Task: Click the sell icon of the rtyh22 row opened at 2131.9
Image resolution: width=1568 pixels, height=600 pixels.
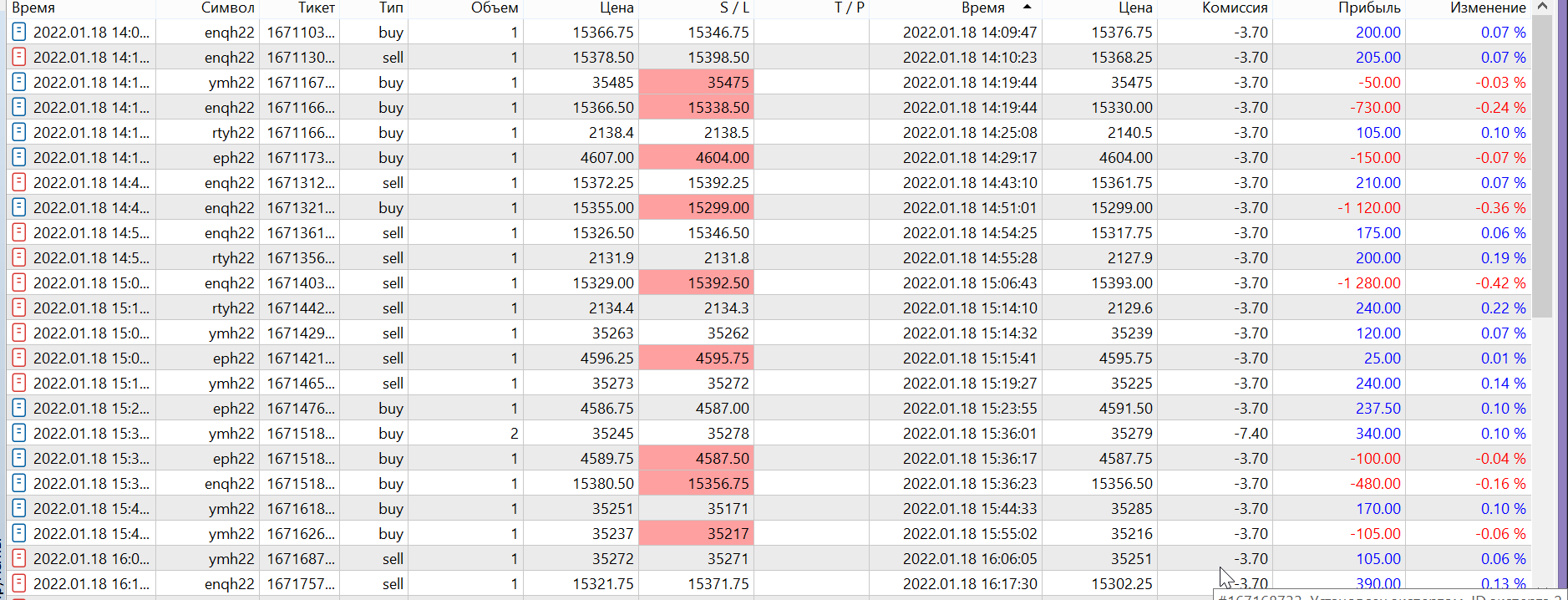Action: 18,257
